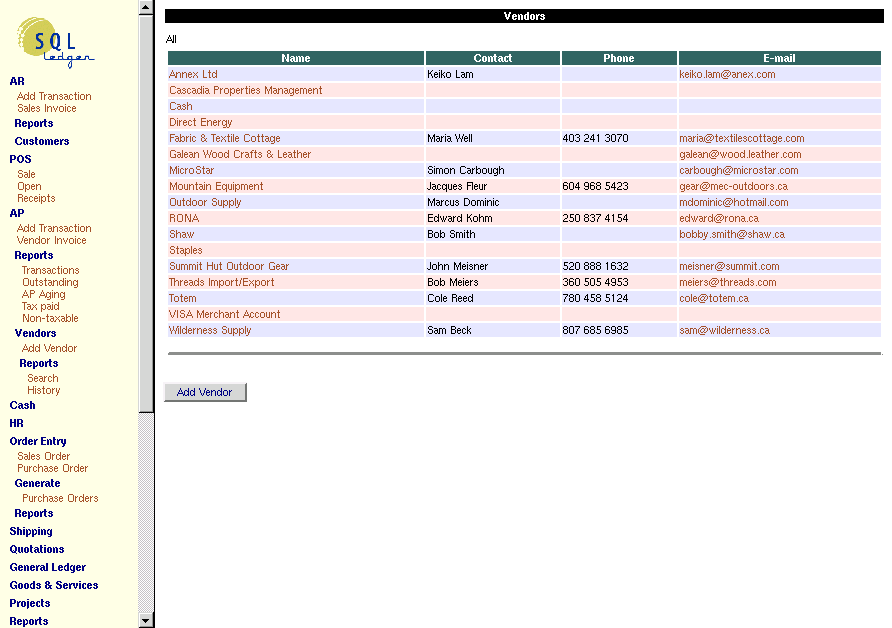Open Search under Vendors Reports
This screenshot has width=892, height=628.
coord(42,378)
